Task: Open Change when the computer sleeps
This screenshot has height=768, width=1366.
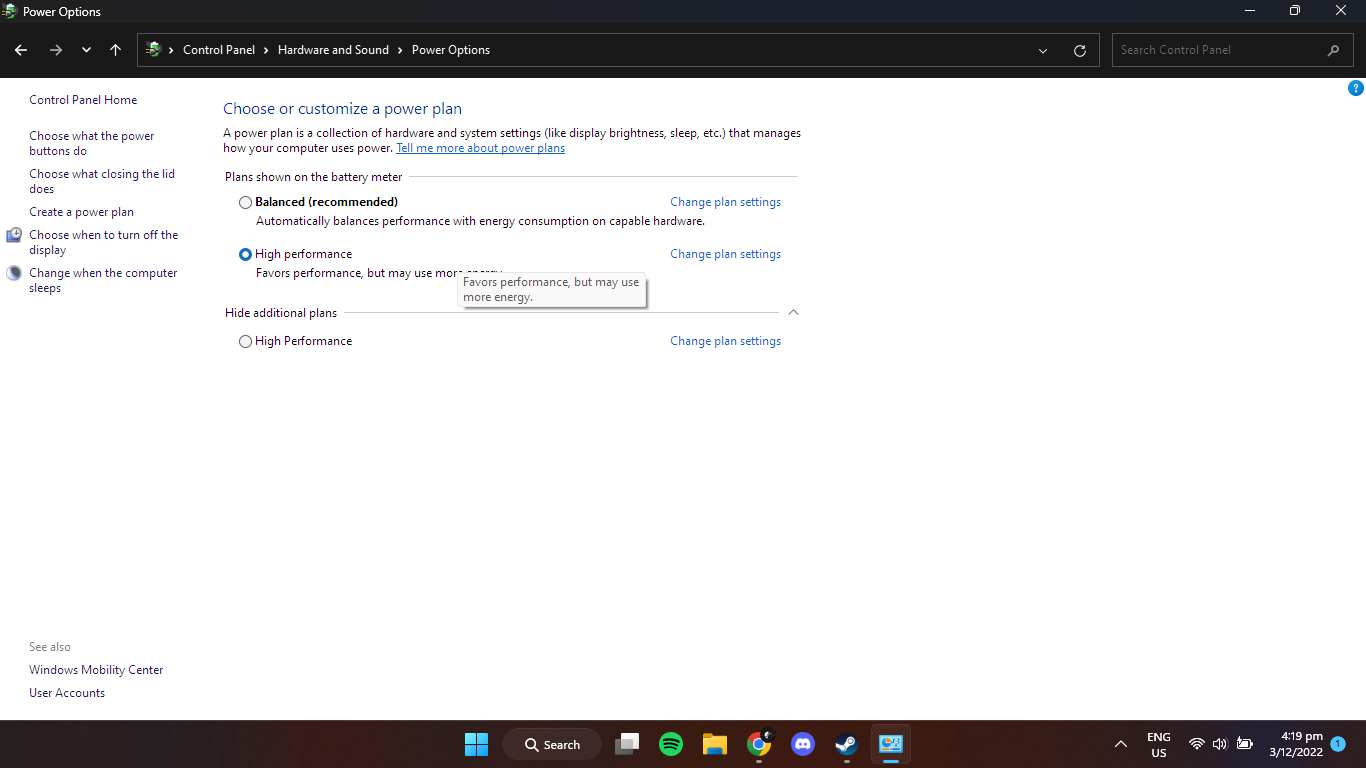Action: pyautogui.click(x=103, y=280)
